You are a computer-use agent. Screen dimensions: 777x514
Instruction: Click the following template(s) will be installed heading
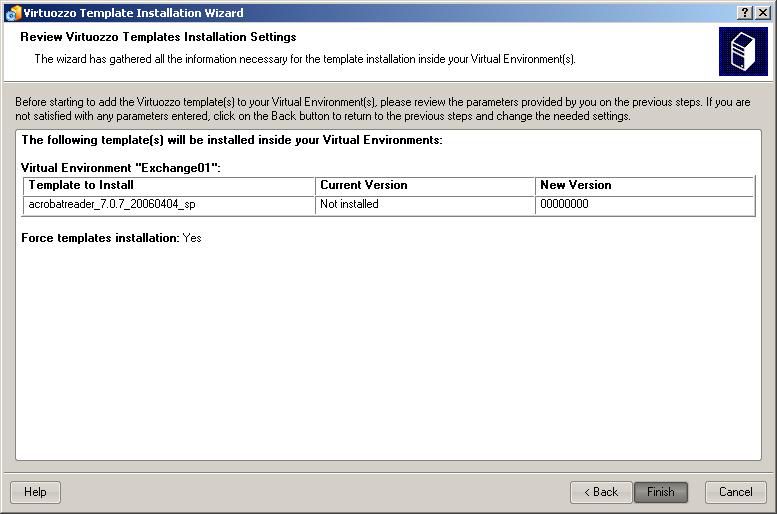point(231,140)
